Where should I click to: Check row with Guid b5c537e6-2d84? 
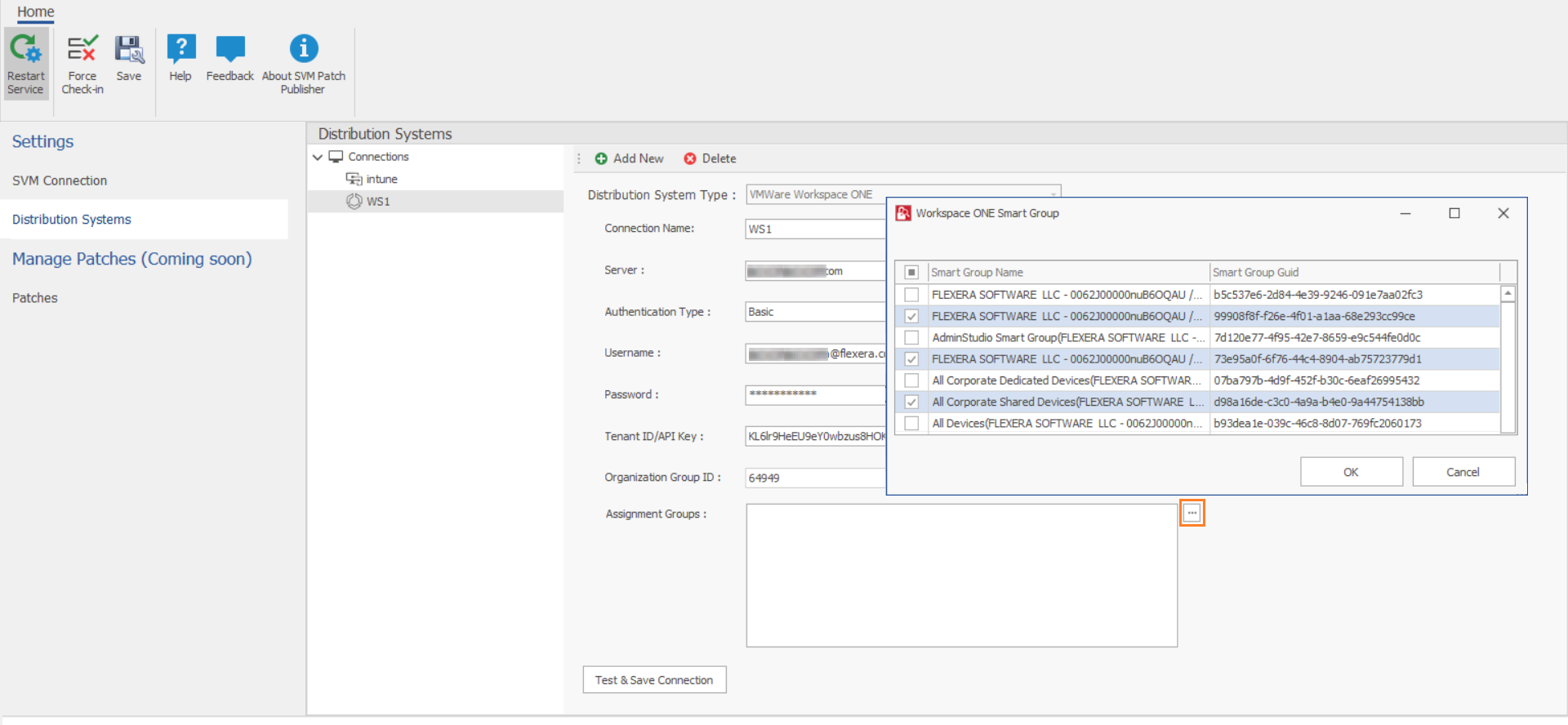(912, 295)
